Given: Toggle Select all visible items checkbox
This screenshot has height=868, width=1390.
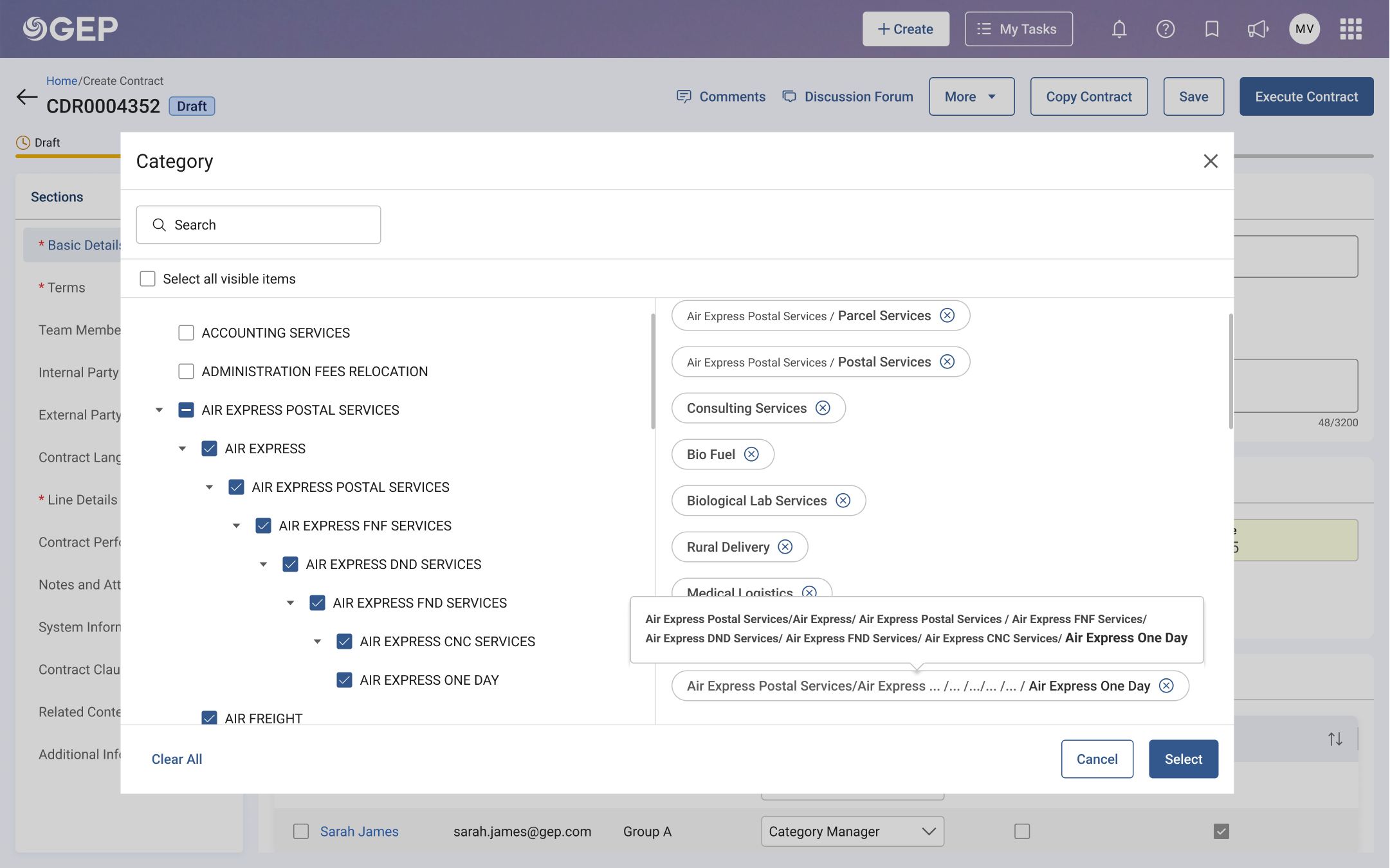Looking at the screenshot, I should pyautogui.click(x=148, y=279).
